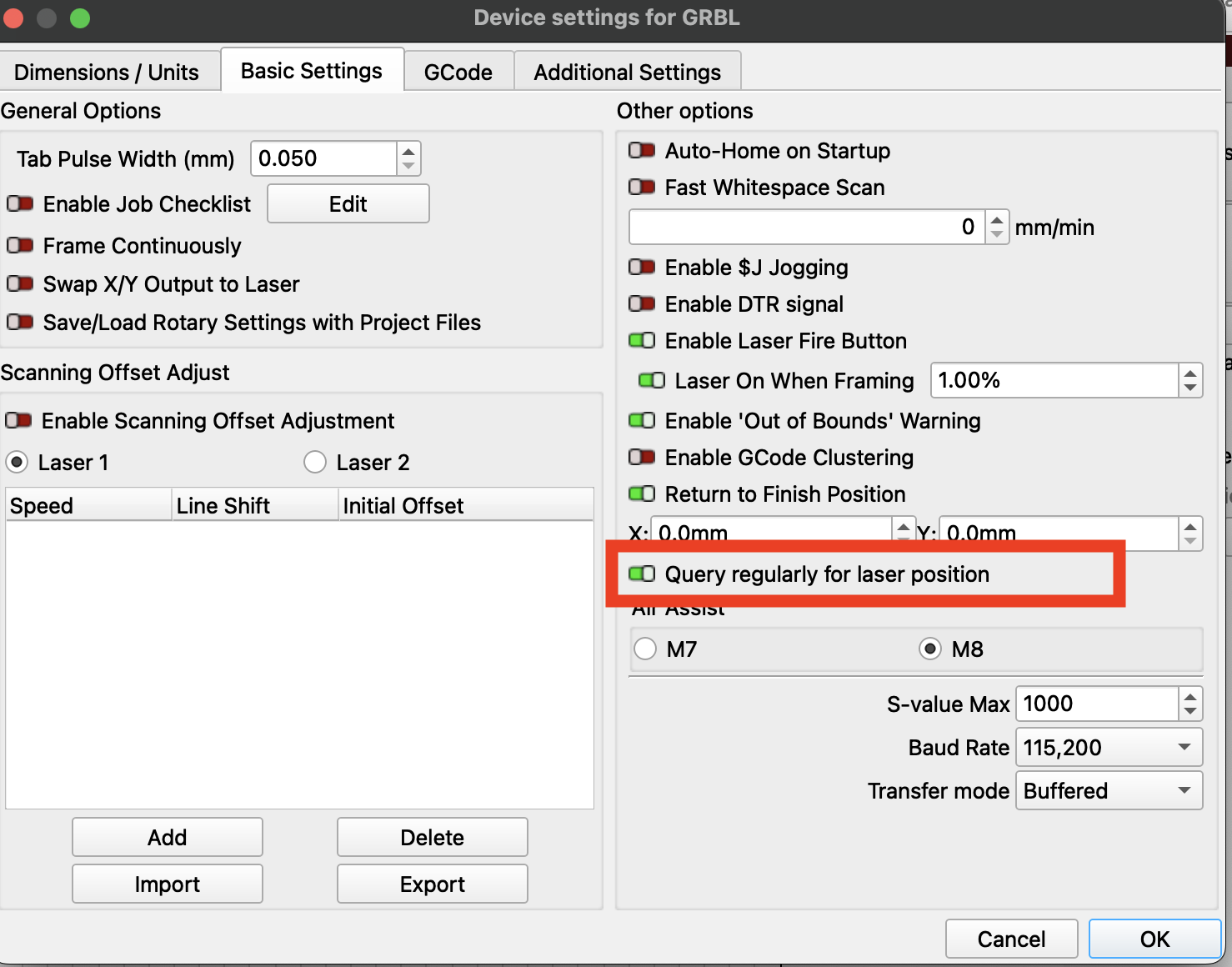Image resolution: width=1232 pixels, height=967 pixels.
Task: Click the Edit button for job checklist
Action: pyautogui.click(x=348, y=203)
